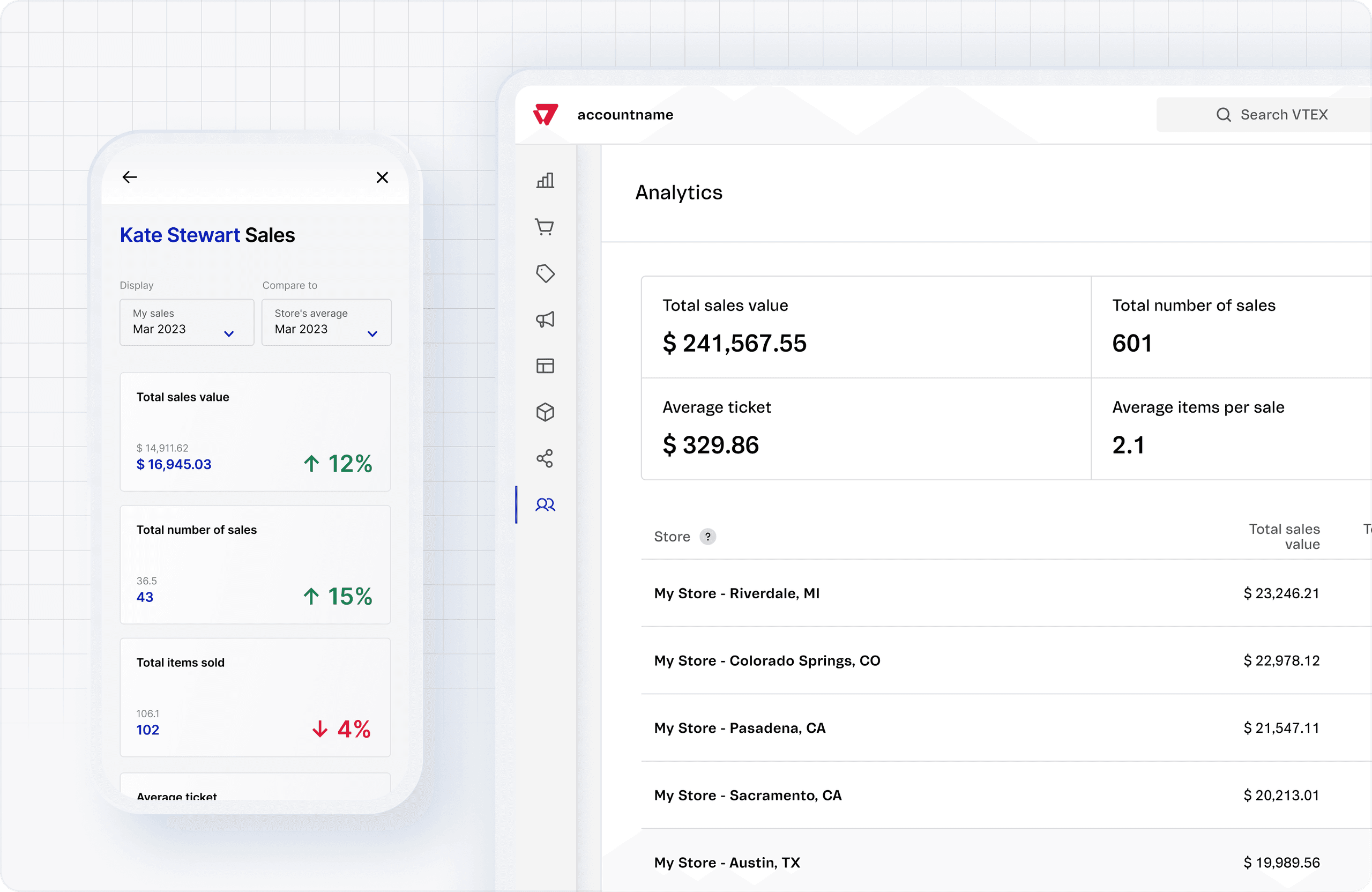Select the Kate Stewart Sales title
The height and width of the screenshot is (892, 1372).
click(x=207, y=235)
